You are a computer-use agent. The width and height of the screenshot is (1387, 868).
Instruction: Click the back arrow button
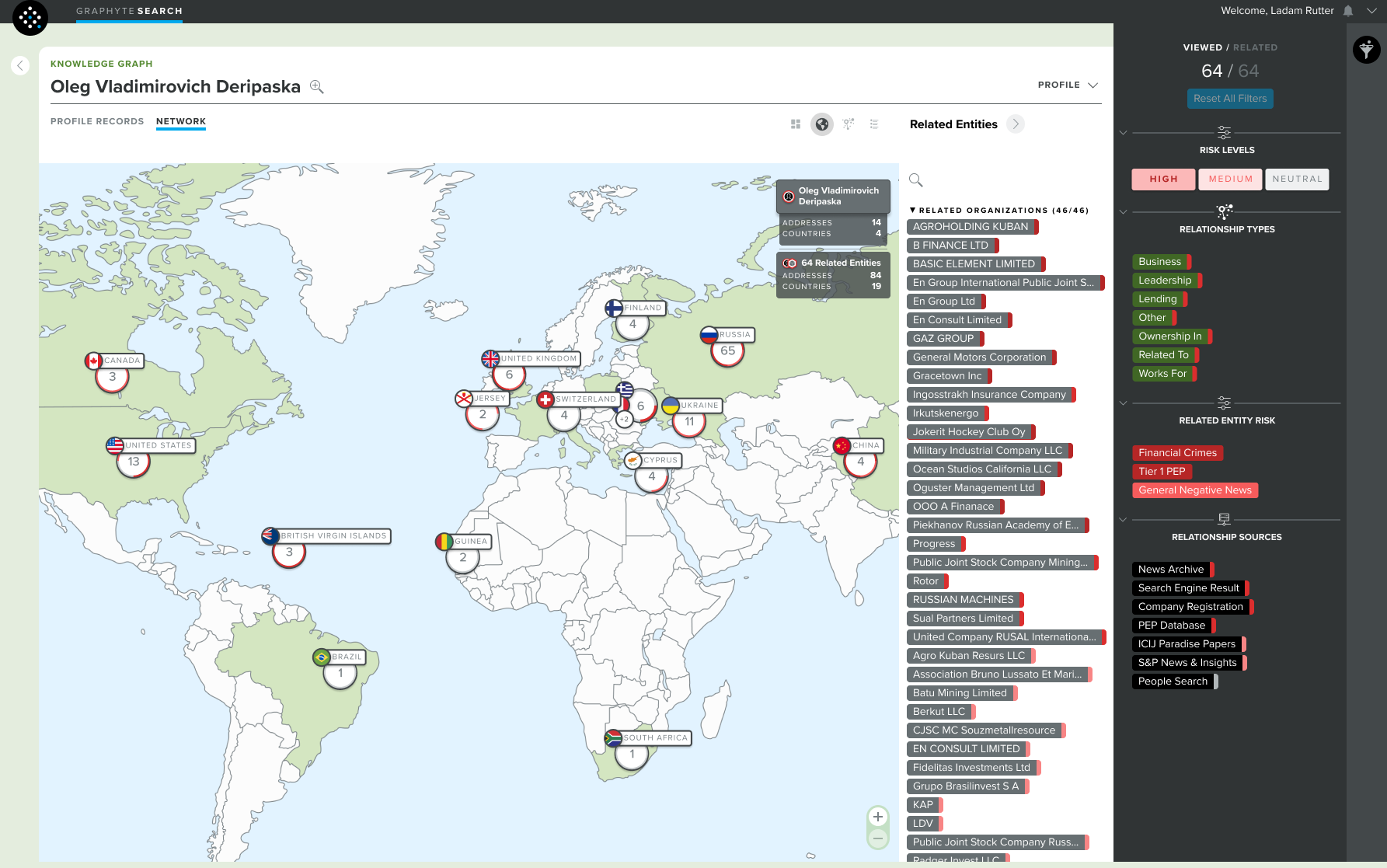[x=20, y=66]
